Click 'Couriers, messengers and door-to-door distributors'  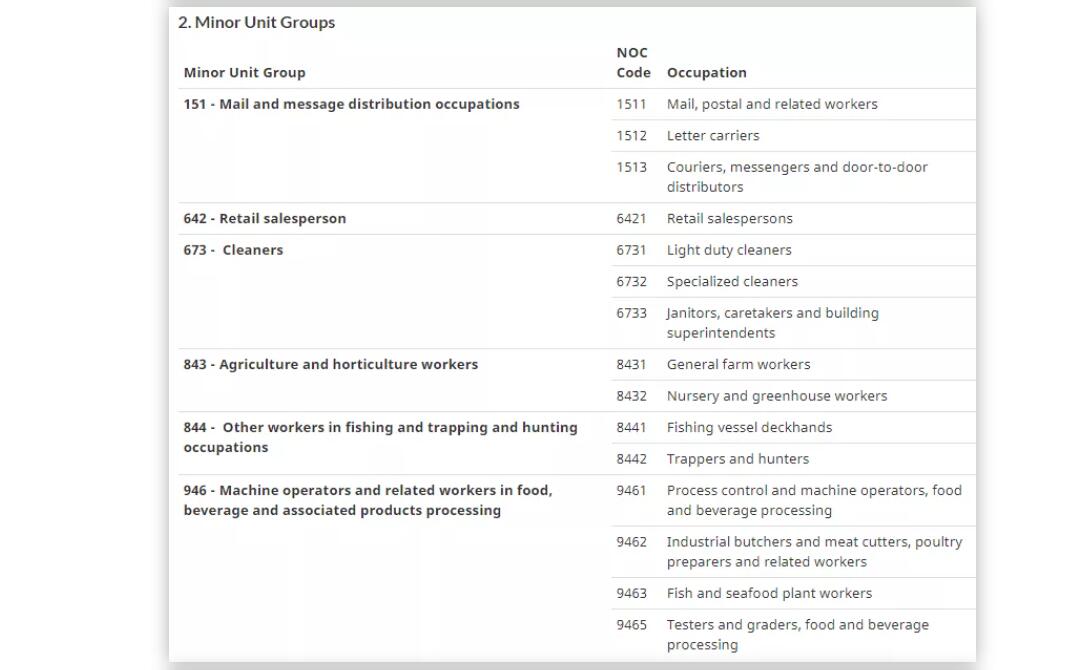[x=797, y=177]
